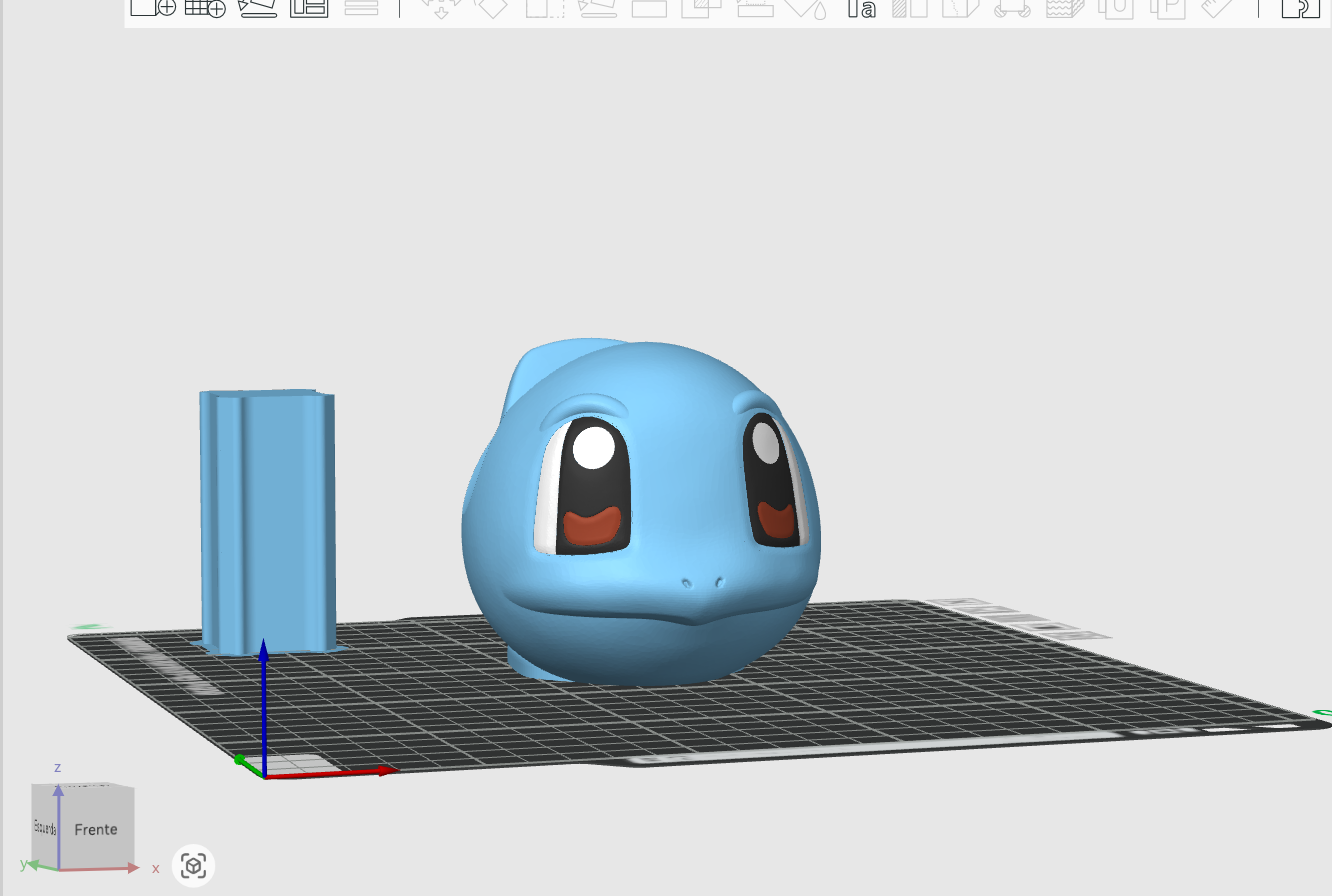This screenshot has width=1332, height=896.
Task: Click the camera fit-view icon near cube
Action: click(194, 866)
